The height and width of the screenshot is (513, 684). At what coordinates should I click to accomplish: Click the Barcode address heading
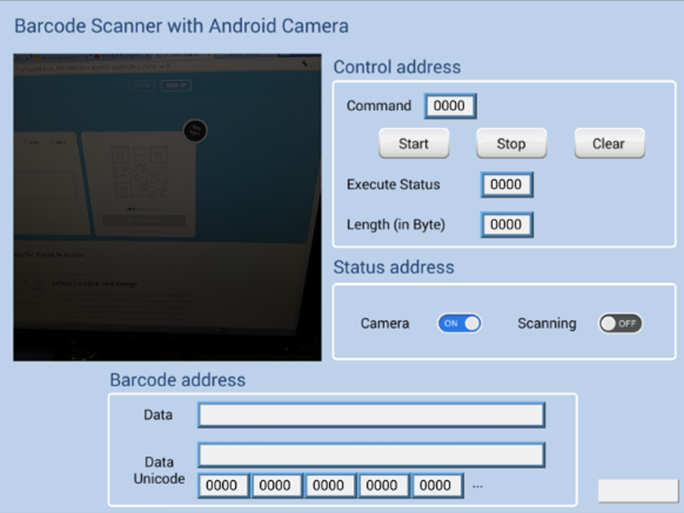pyautogui.click(x=178, y=380)
